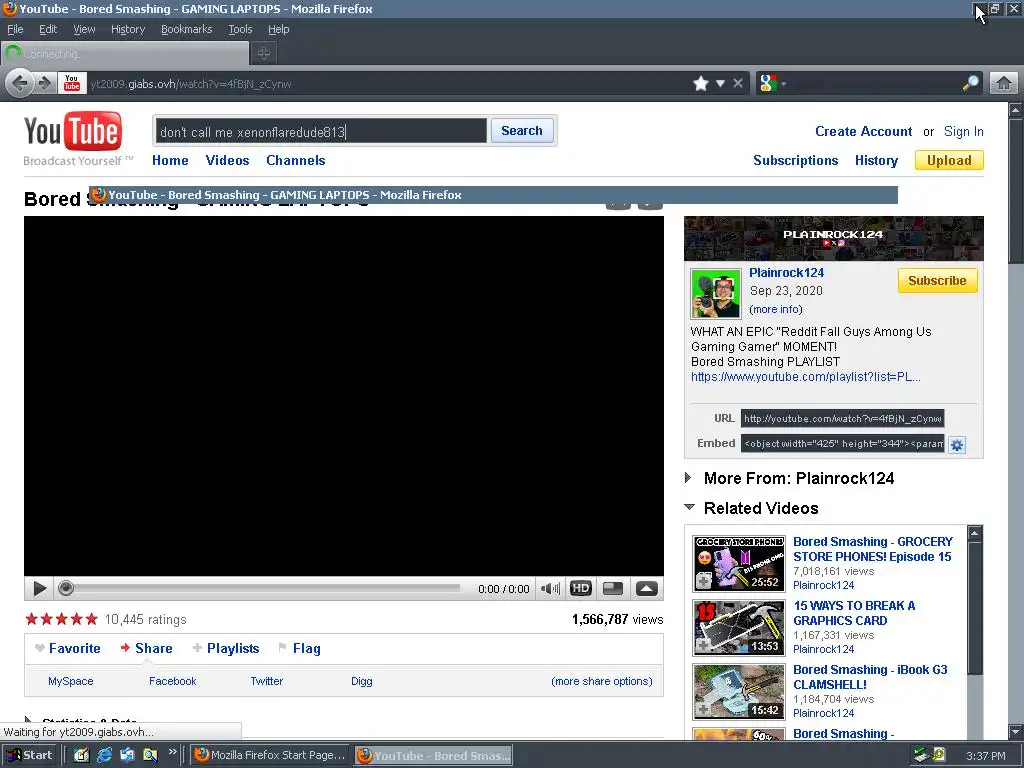
Task: Rate the video five stars
Action: (x=91, y=618)
